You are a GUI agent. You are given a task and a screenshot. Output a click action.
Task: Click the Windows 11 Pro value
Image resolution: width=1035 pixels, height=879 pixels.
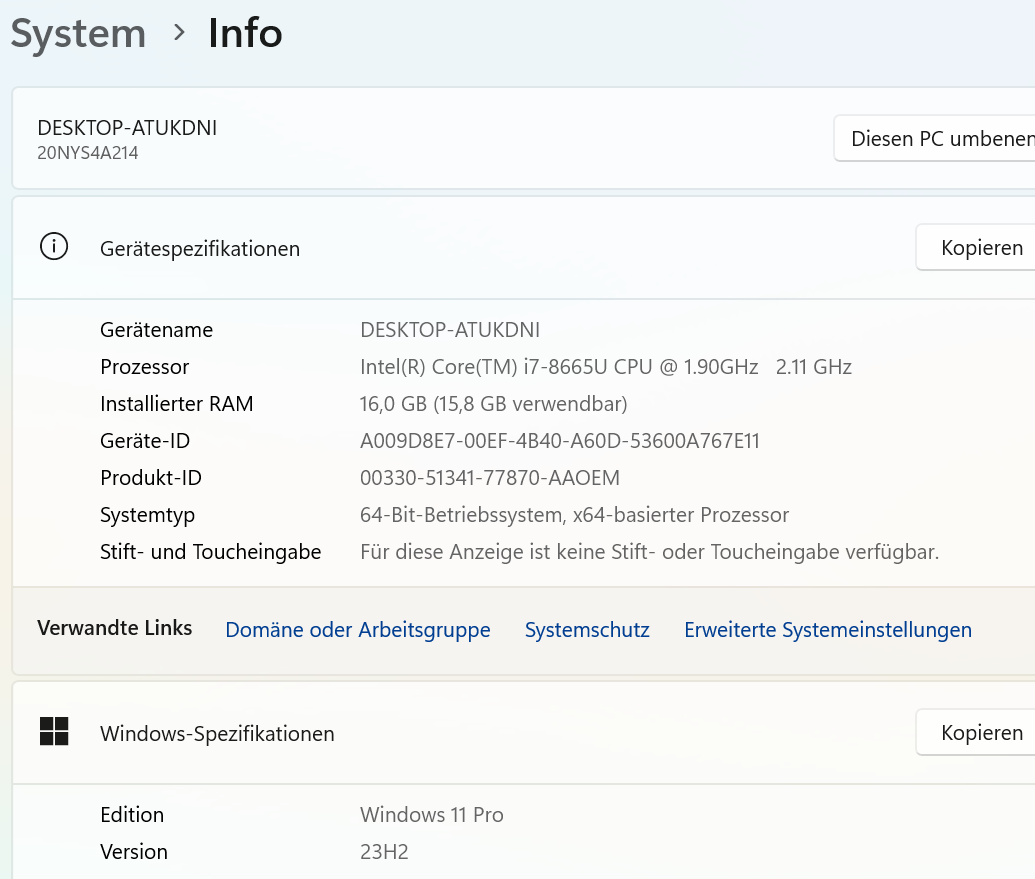(432, 815)
